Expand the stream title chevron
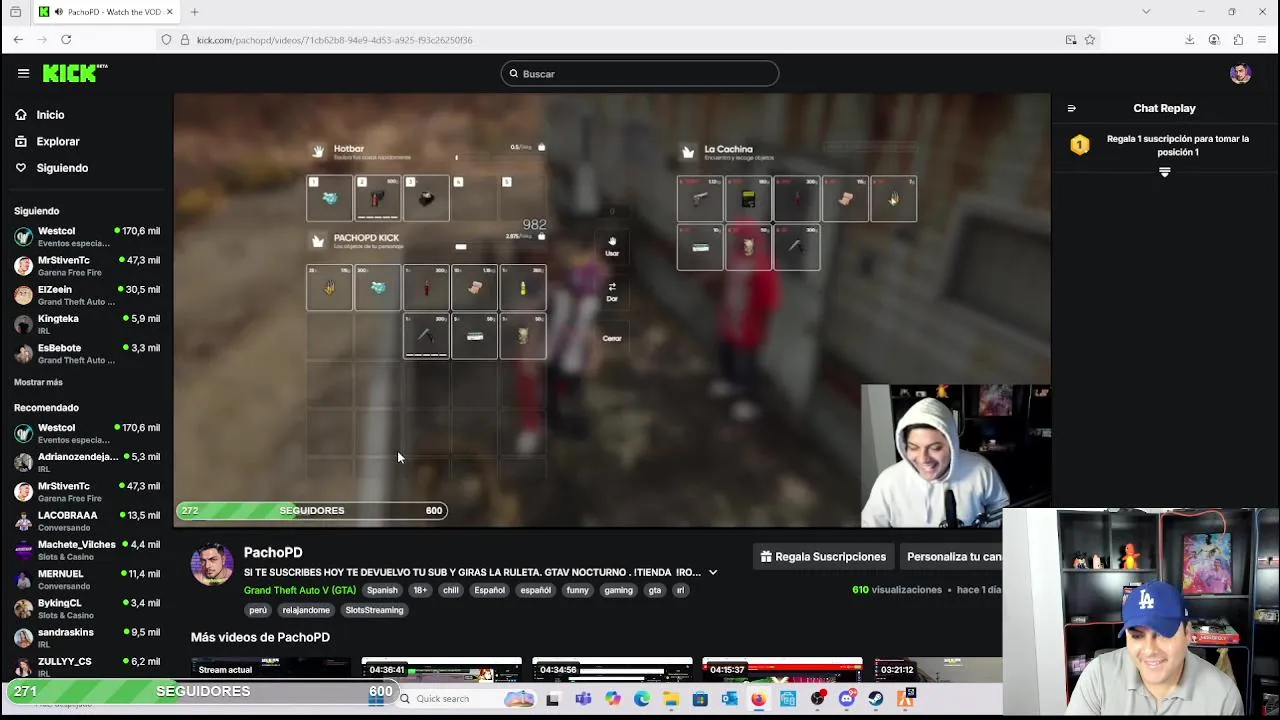 [713, 573]
